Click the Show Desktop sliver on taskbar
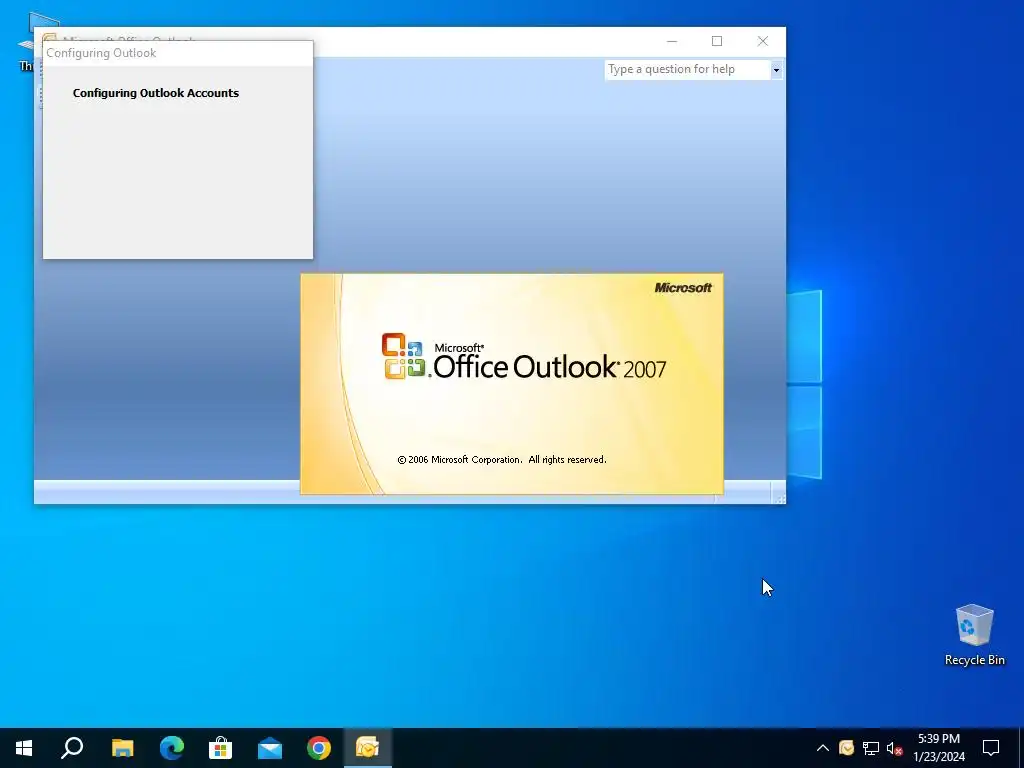 click(1021, 748)
